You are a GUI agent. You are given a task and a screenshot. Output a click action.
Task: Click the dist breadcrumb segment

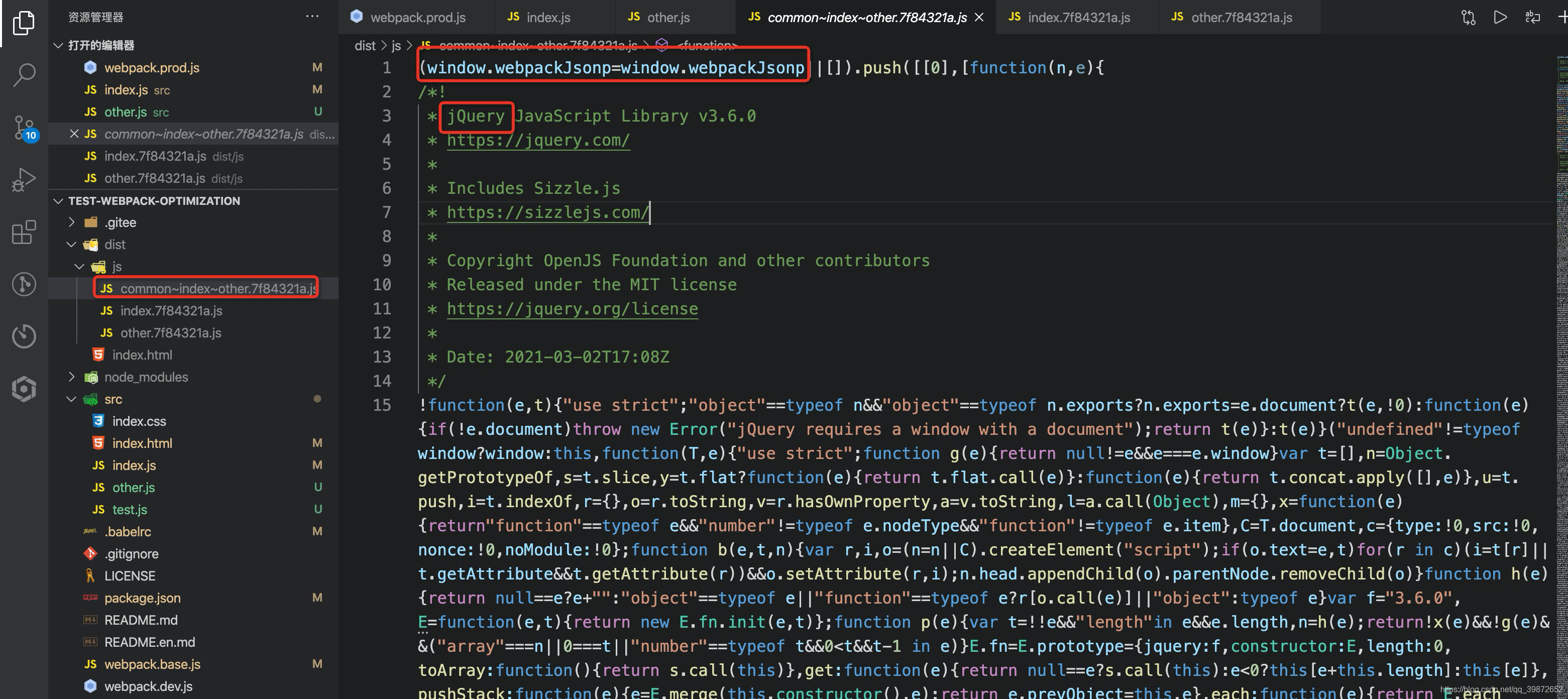click(x=365, y=46)
